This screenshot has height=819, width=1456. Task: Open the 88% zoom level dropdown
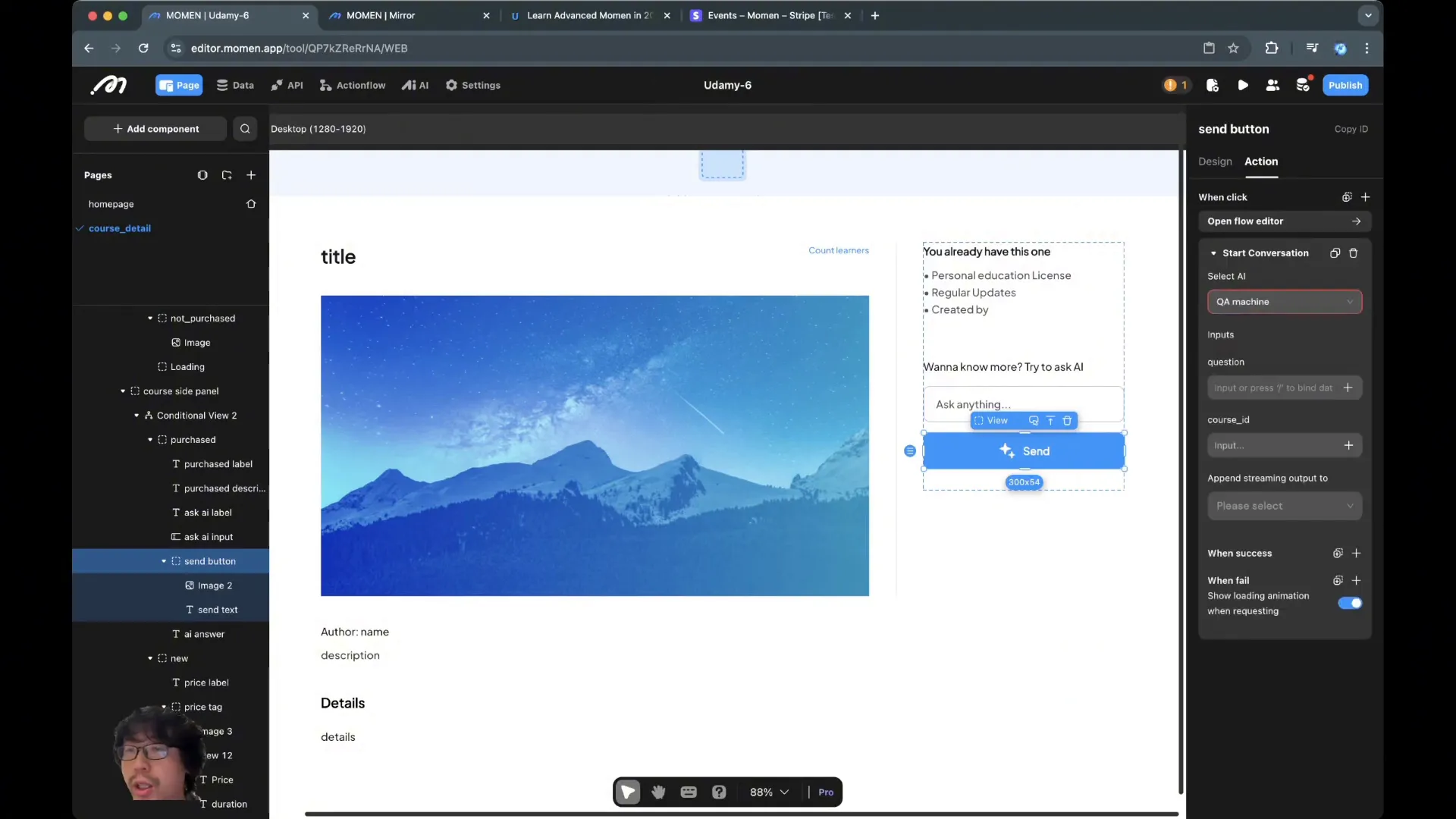(769, 792)
